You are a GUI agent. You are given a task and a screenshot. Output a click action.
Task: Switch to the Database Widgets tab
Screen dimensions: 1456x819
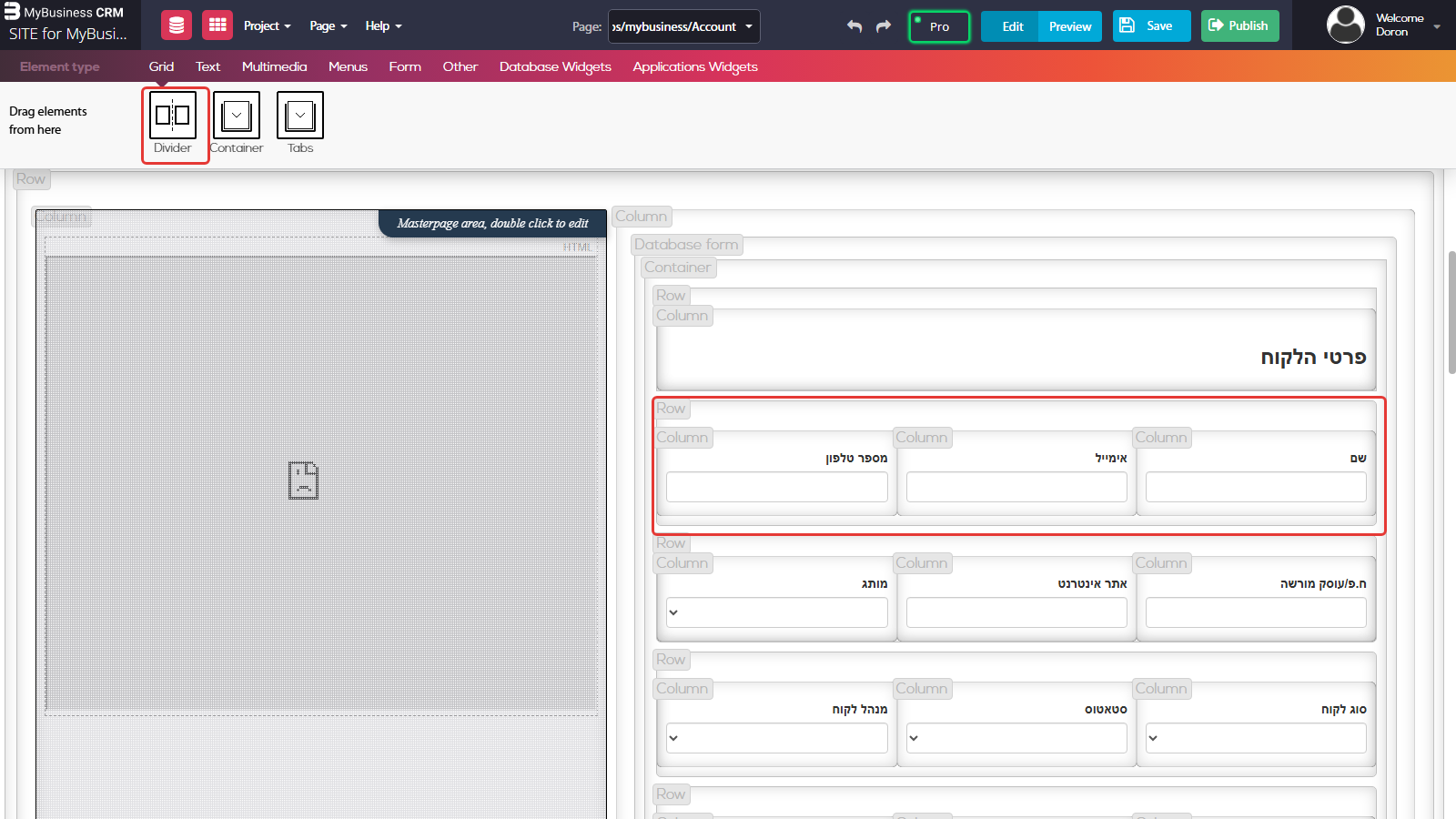click(x=555, y=66)
